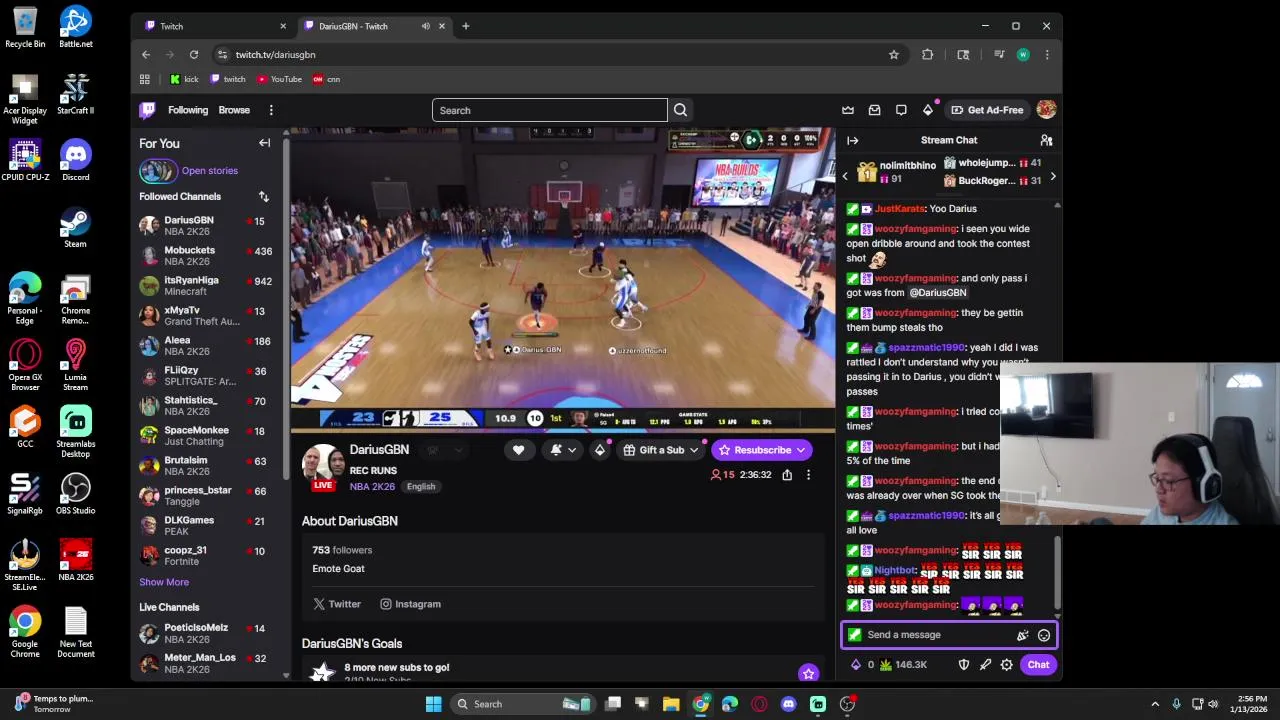The height and width of the screenshot is (720, 1280).
Task: Toggle the sword mod view icon in chat
Action: (985, 665)
